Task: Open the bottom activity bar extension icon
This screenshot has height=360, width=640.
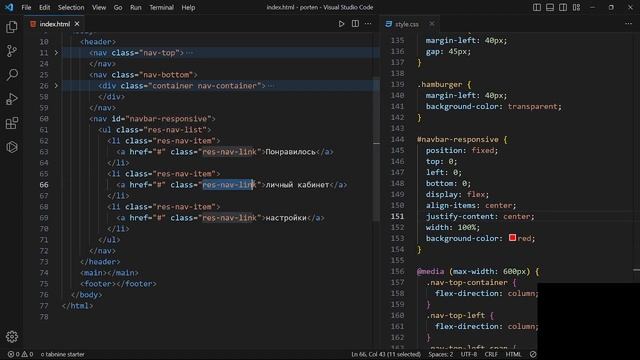Action: coord(12,147)
